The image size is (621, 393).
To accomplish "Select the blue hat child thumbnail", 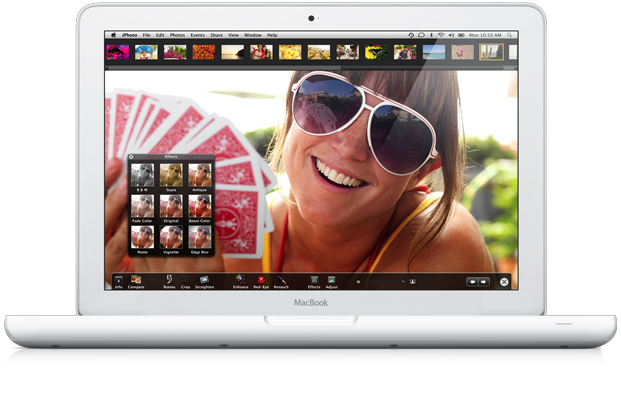I will click(x=146, y=52).
